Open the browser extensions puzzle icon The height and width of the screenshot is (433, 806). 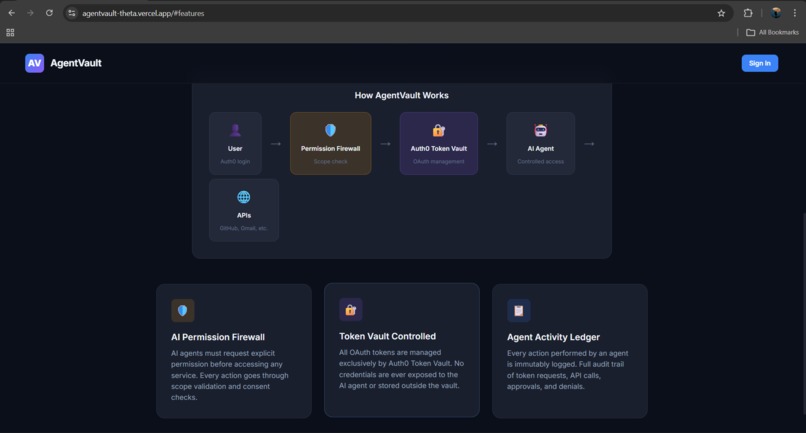748,13
